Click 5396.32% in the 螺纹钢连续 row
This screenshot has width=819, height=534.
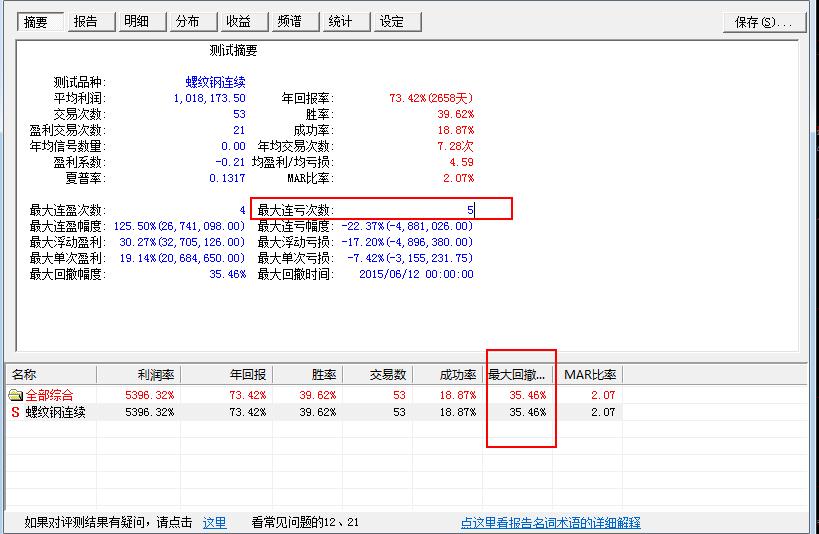149,412
